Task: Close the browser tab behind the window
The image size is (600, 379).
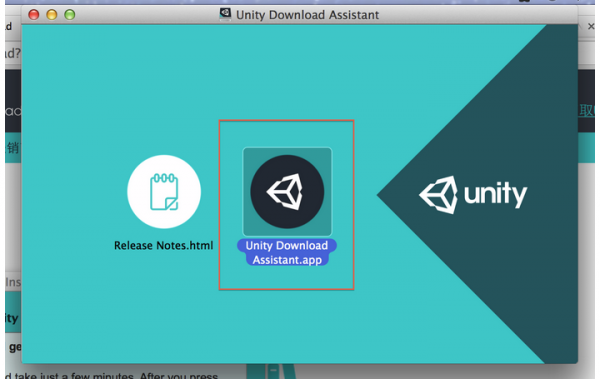Action: 591,26
